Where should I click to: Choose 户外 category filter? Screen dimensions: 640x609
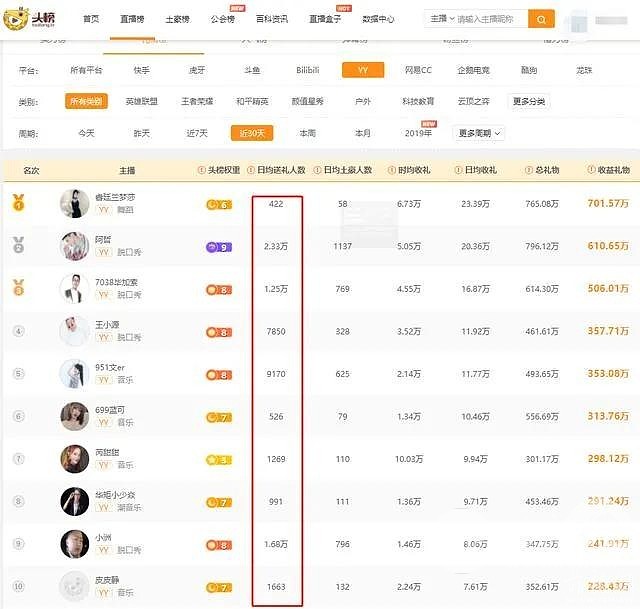(363, 101)
